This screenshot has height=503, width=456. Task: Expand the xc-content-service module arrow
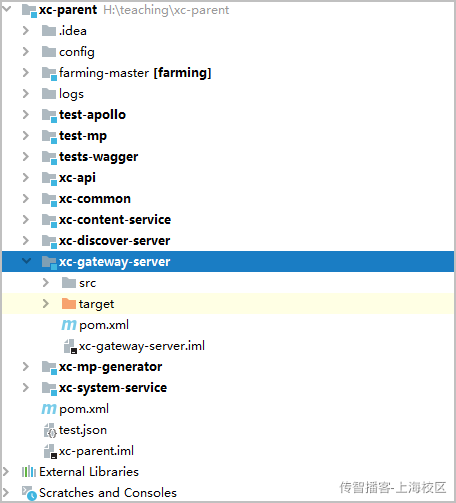pos(26,220)
